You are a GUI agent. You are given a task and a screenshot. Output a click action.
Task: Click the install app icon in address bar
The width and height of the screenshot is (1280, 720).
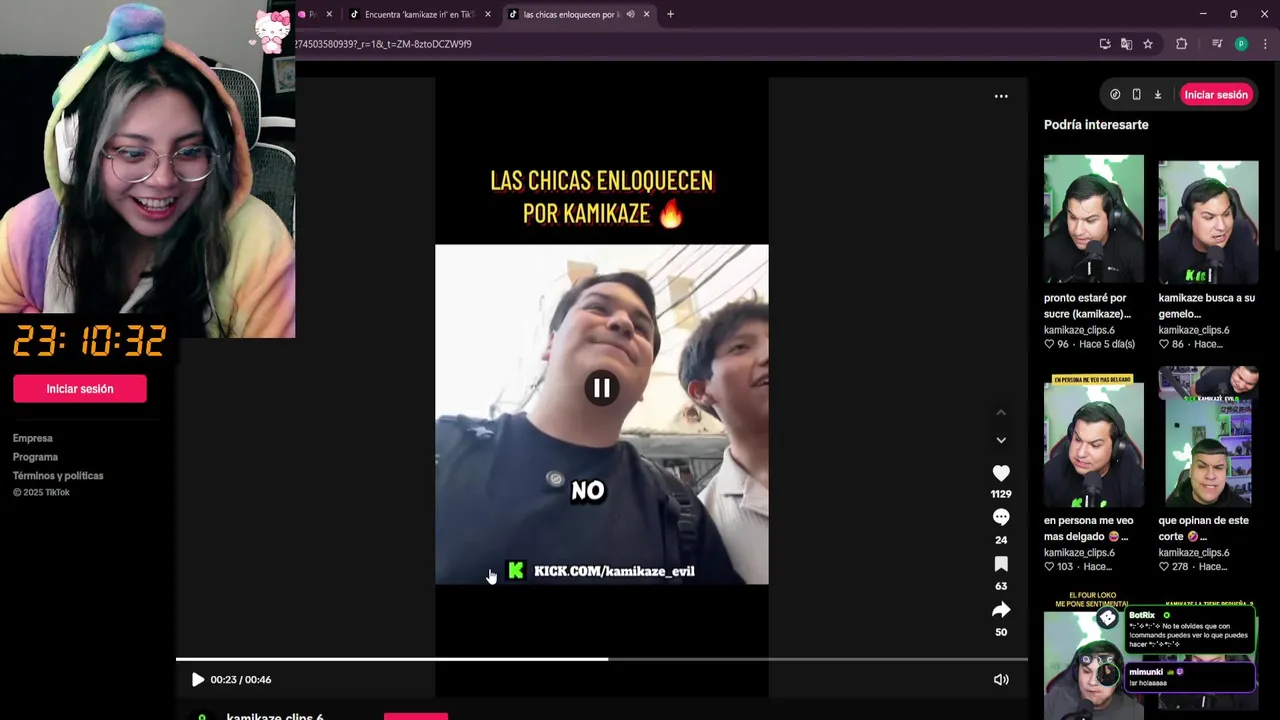[1105, 44]
